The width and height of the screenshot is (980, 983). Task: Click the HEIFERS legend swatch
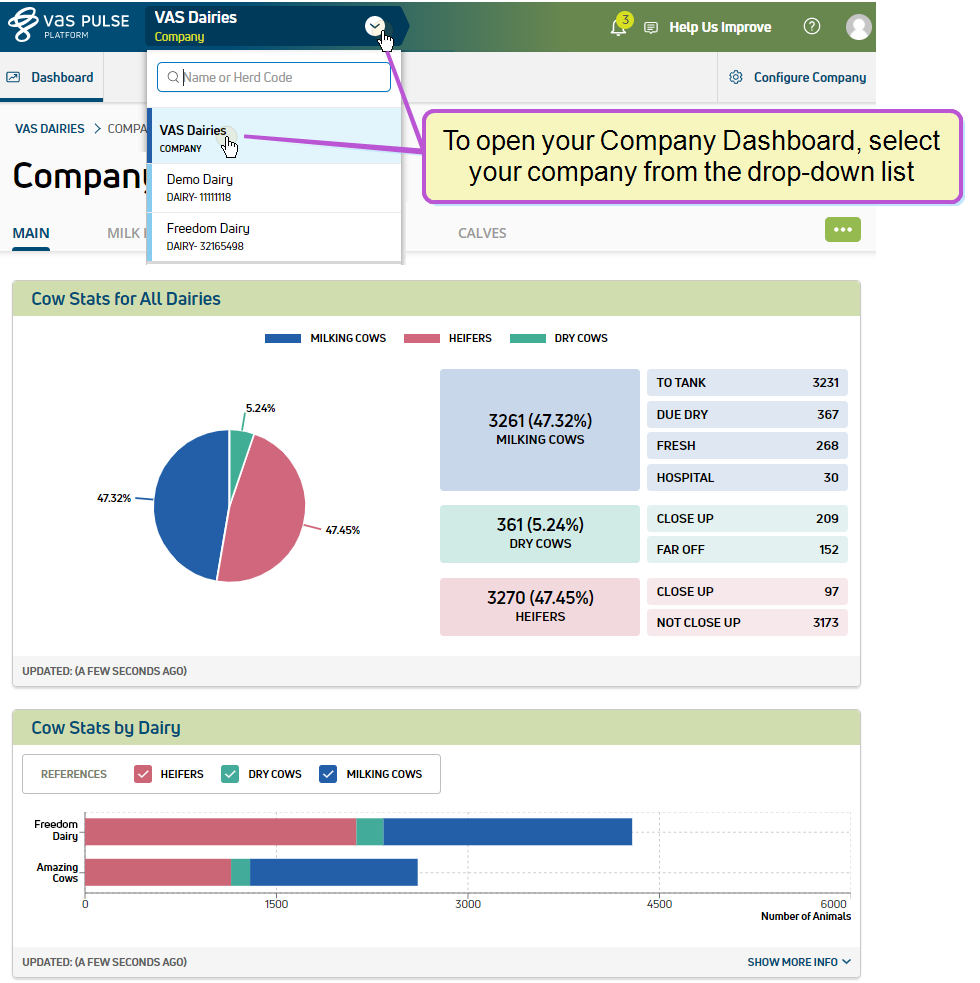tap(421, 339)
